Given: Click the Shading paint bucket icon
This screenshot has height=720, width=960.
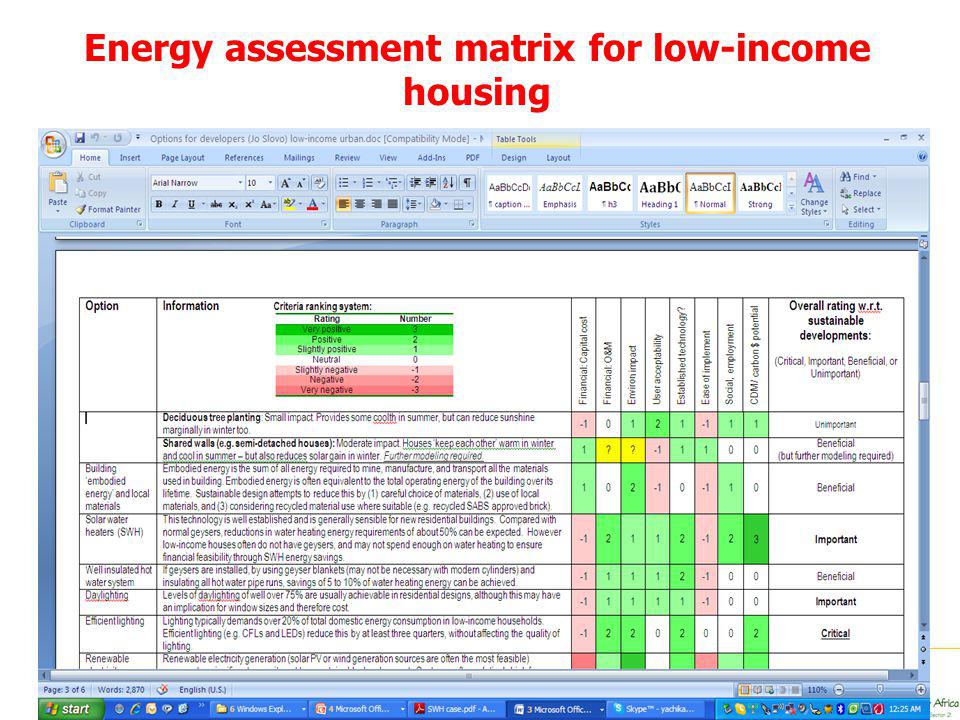Looking at the screenshot, I should tap(435, 204).
